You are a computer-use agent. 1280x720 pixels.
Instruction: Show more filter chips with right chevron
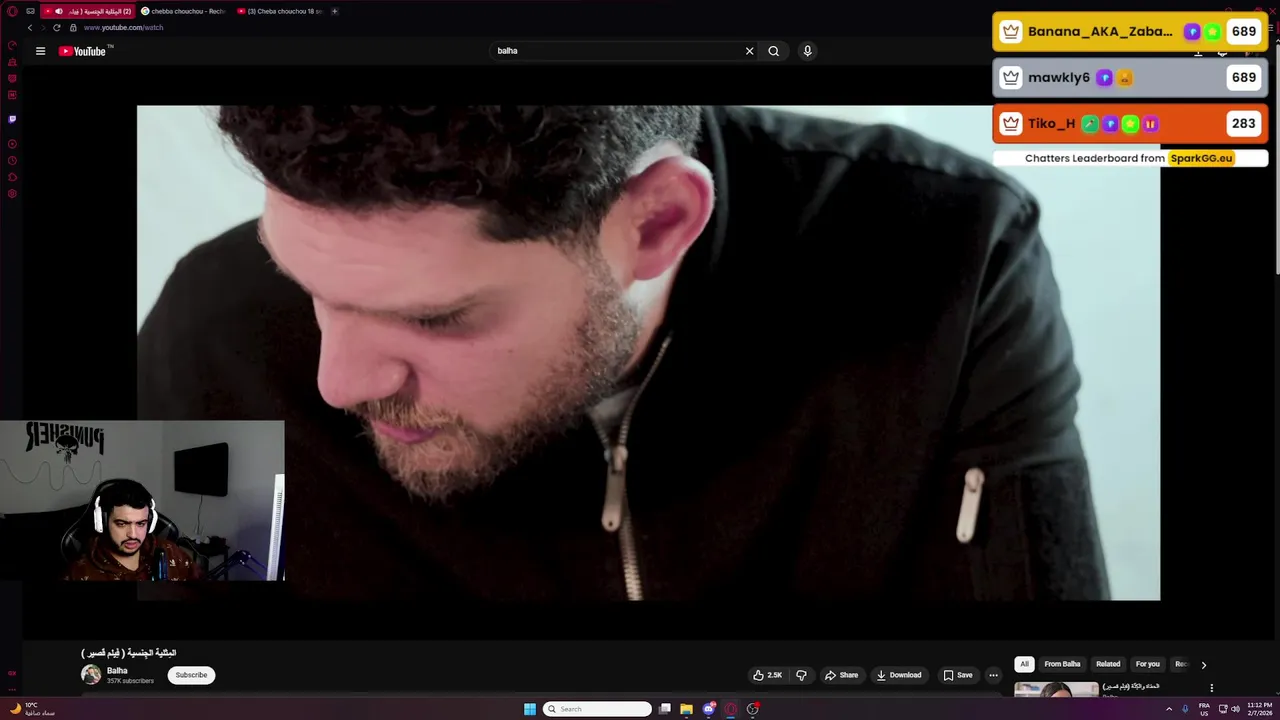[1204, 665]
